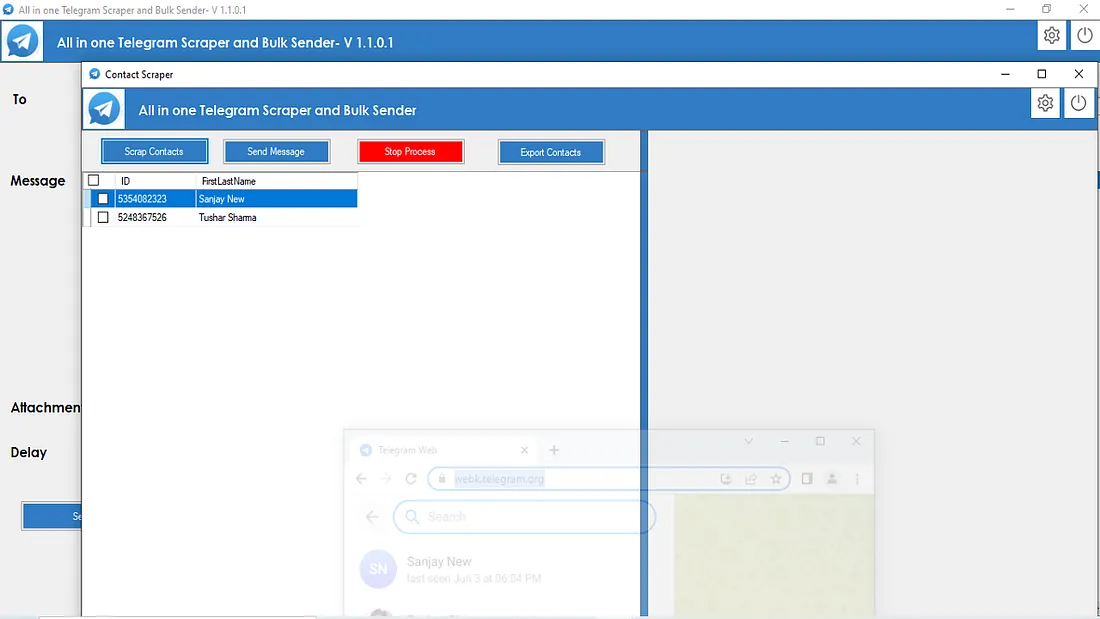Select ID cell 5248367526
The height and width of the screenshot is (619, 1100).
tap(155, 218)
